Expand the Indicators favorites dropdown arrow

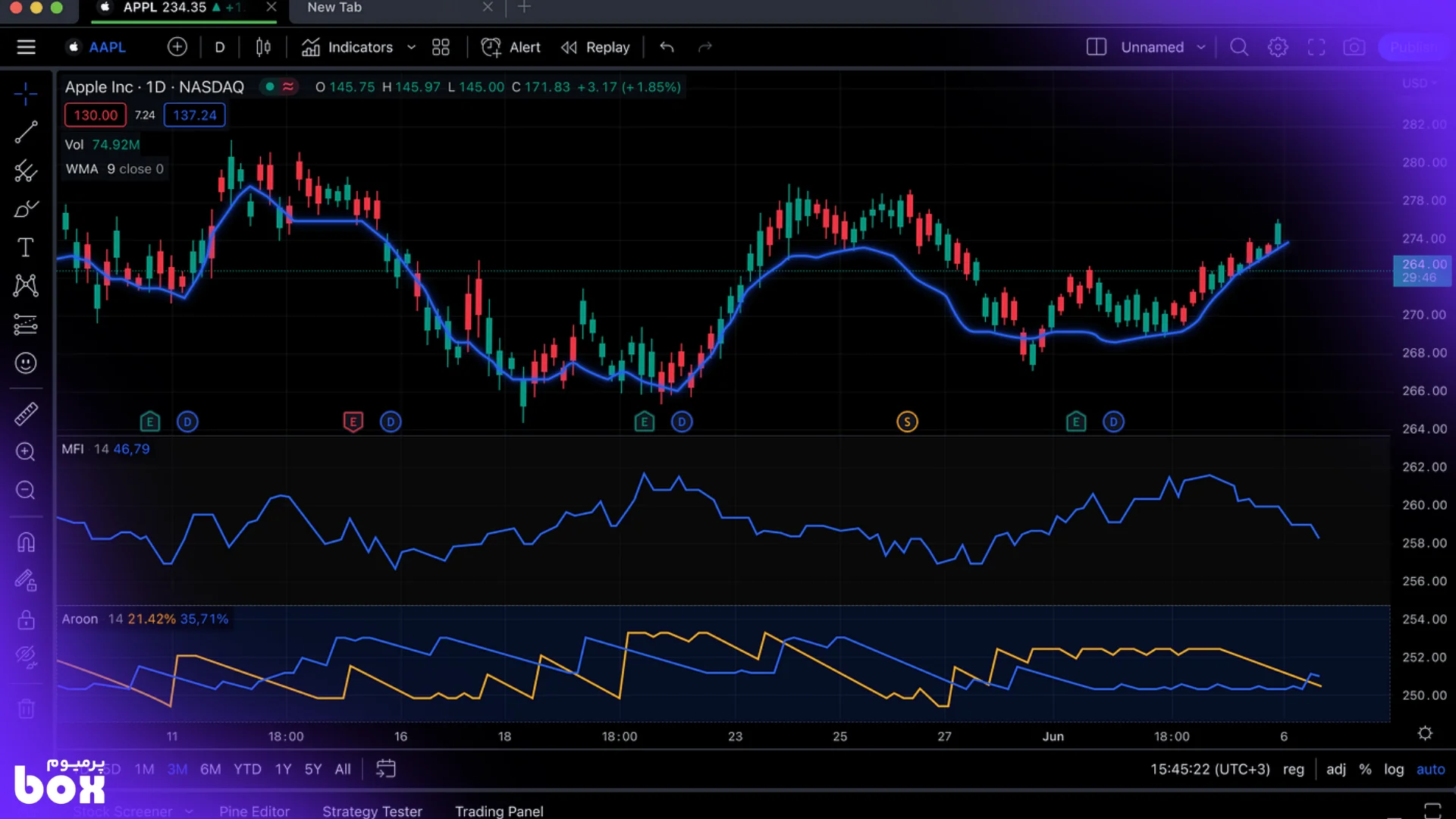click(x=411, y=47)
